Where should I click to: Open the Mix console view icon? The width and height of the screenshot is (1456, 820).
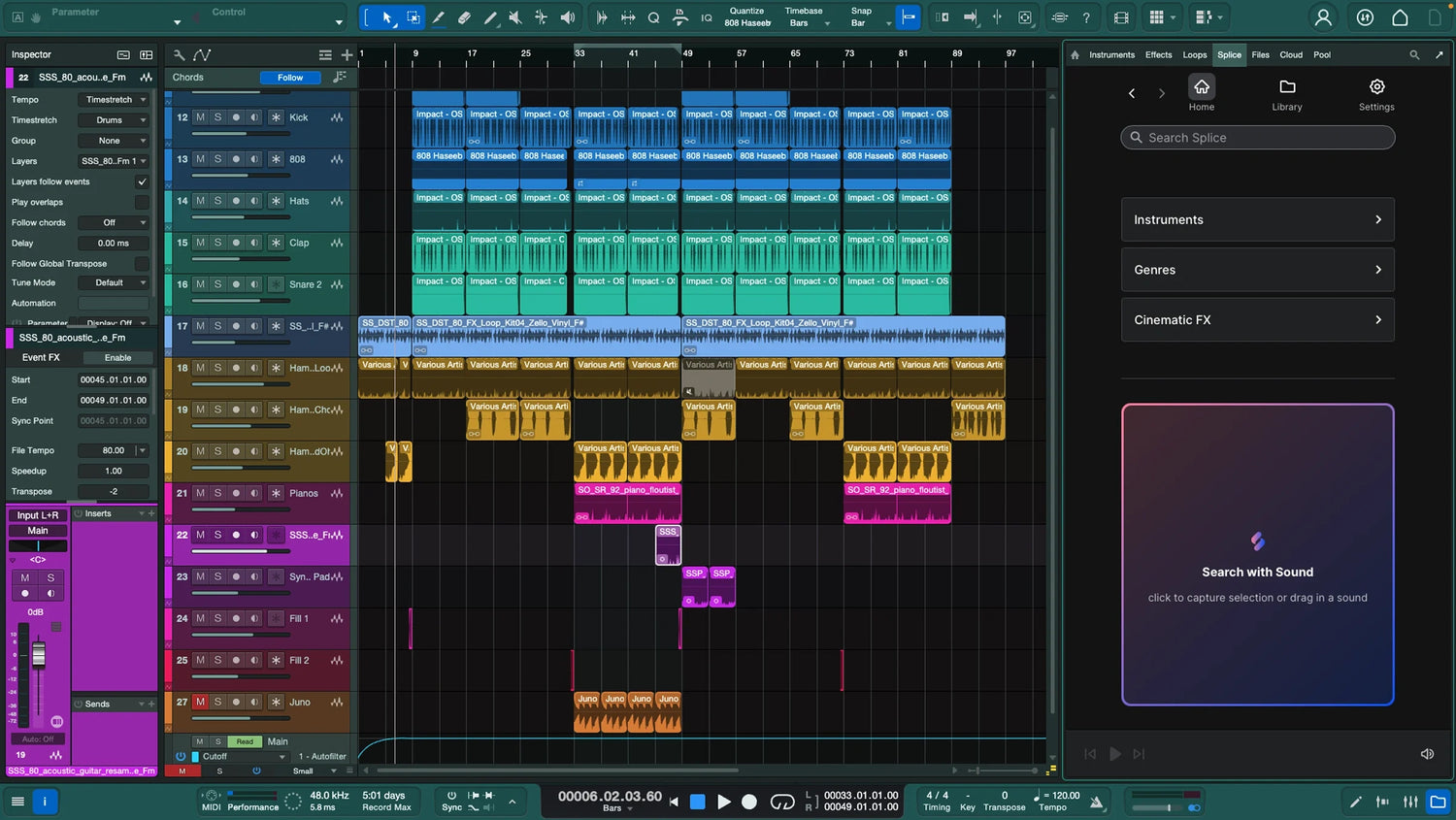1410,802
